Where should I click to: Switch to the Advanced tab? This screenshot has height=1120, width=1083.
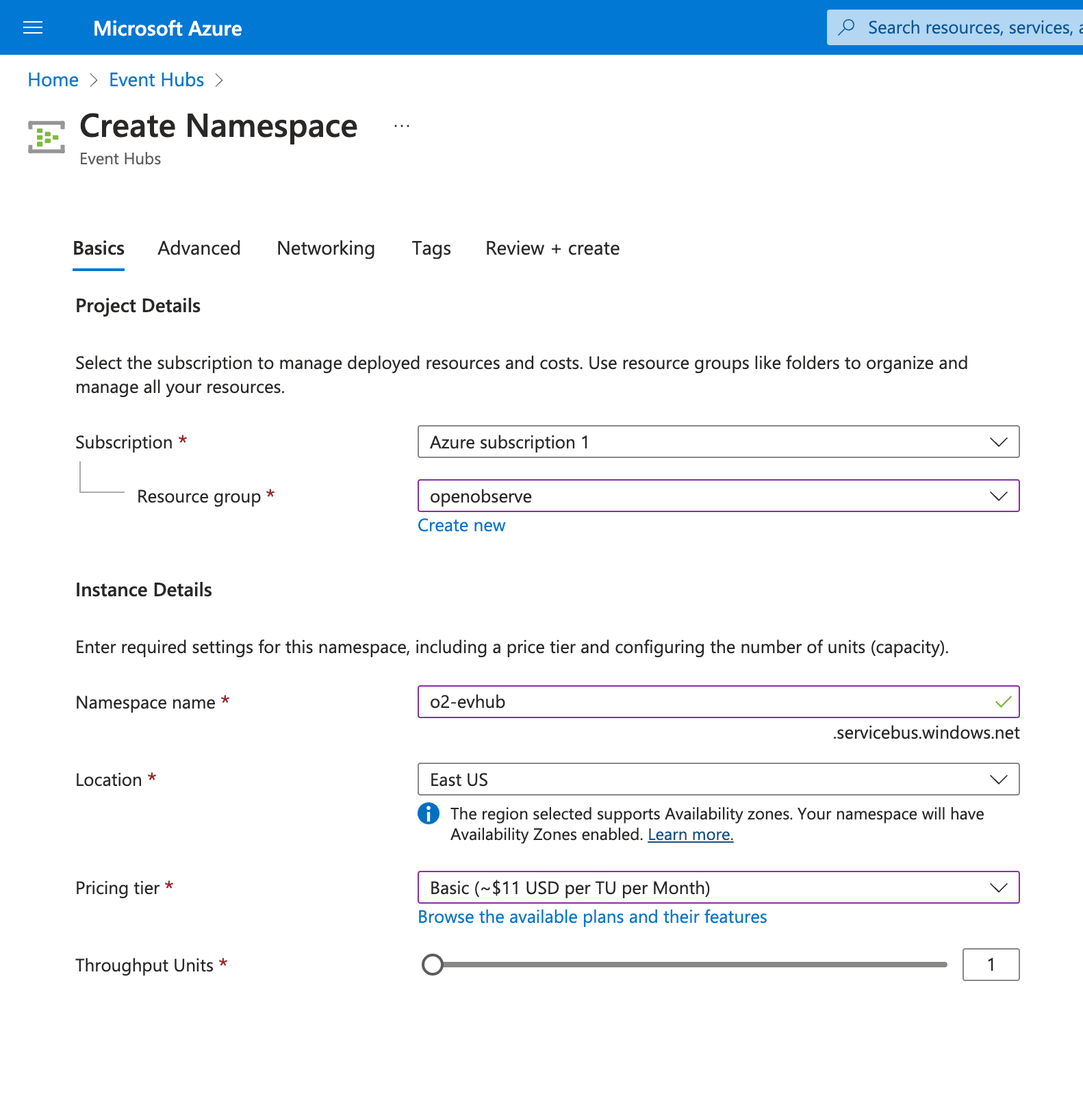pyautogui.click(x=199, y=248)
